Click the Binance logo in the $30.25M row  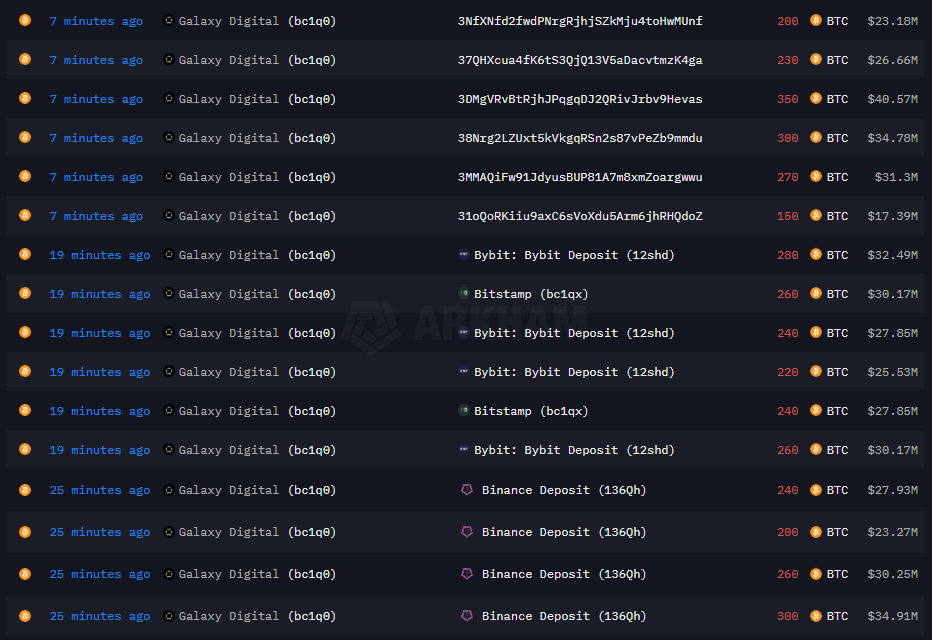467,573
